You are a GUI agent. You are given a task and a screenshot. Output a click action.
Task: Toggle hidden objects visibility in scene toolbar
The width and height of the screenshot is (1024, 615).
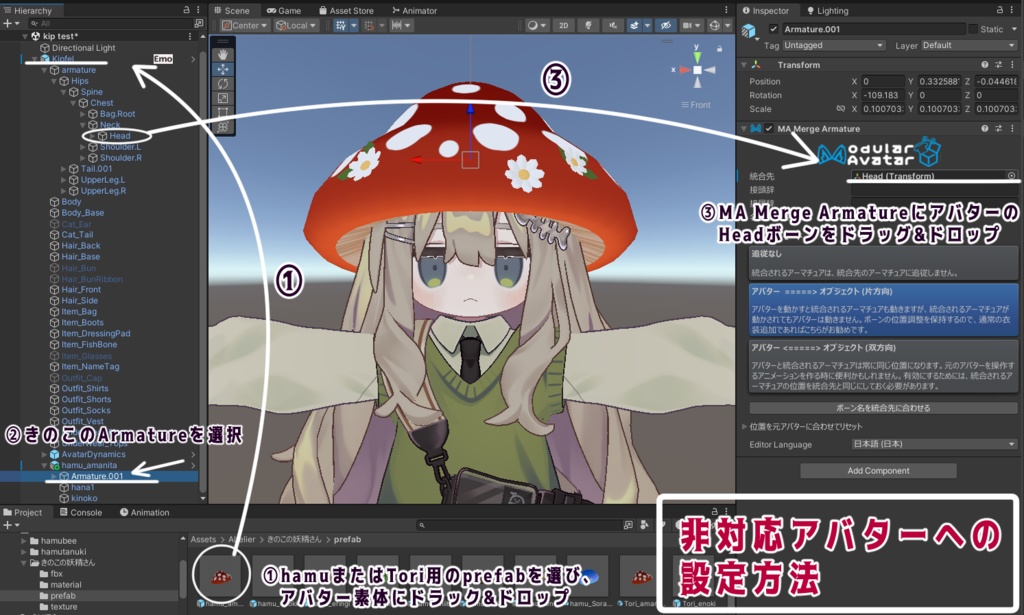[x=665, y=25]
